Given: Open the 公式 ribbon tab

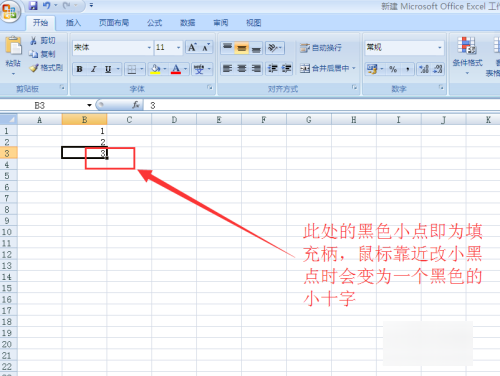Looking at the screenshot, I should [155, 23].
